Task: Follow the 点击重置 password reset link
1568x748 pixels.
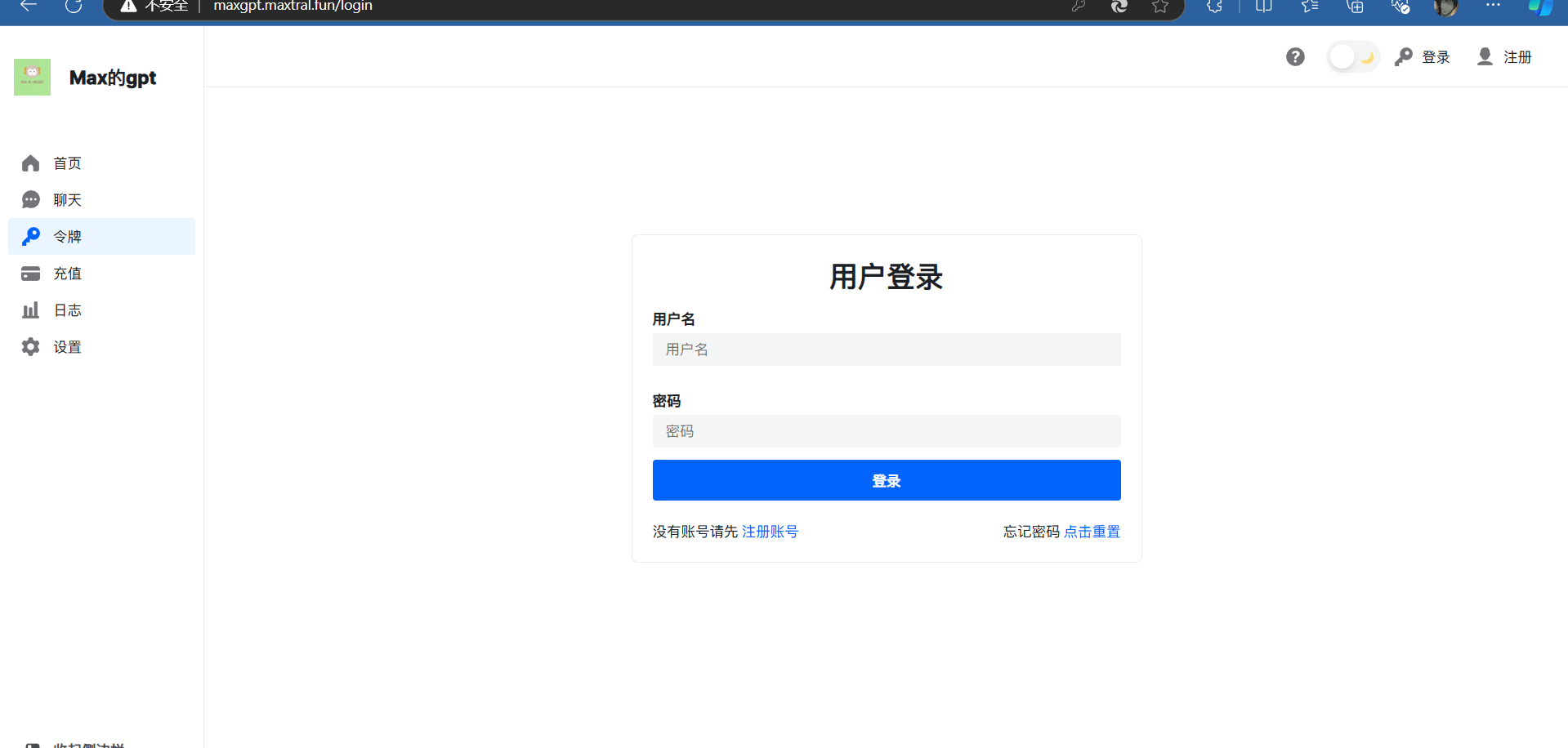Action: pos(1092,532)
